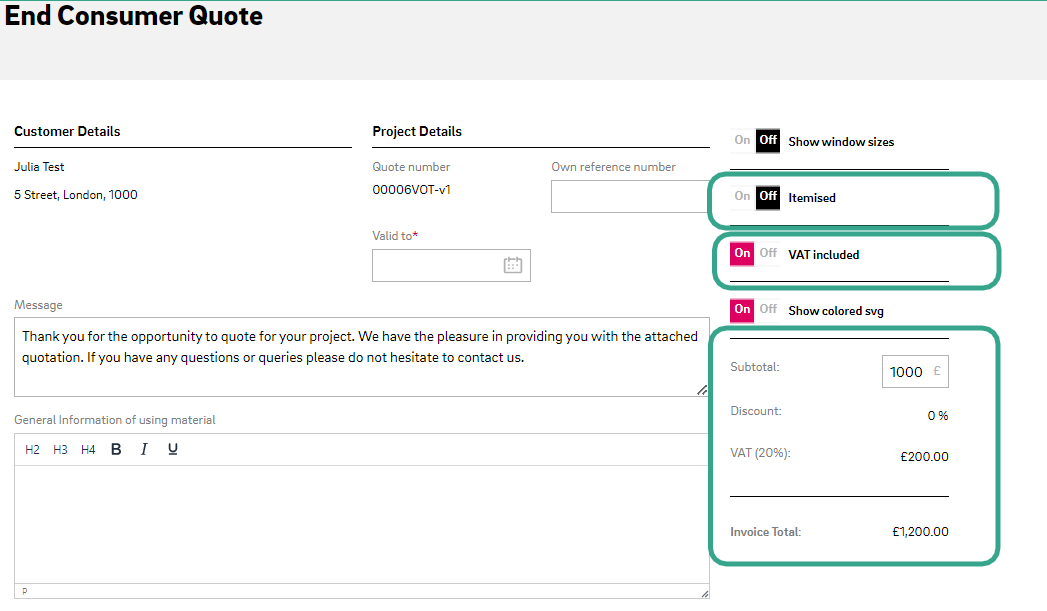The image size is (1047, 611).
Task: Toggle bold formatting in the editor
Action: pyautogui.click(x=116, y=450)
